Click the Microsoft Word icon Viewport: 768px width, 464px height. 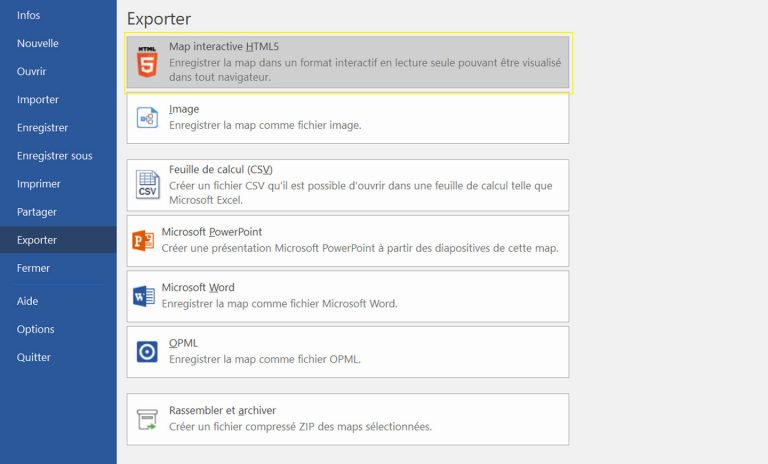pyautogui.click(x=144, y=296)
